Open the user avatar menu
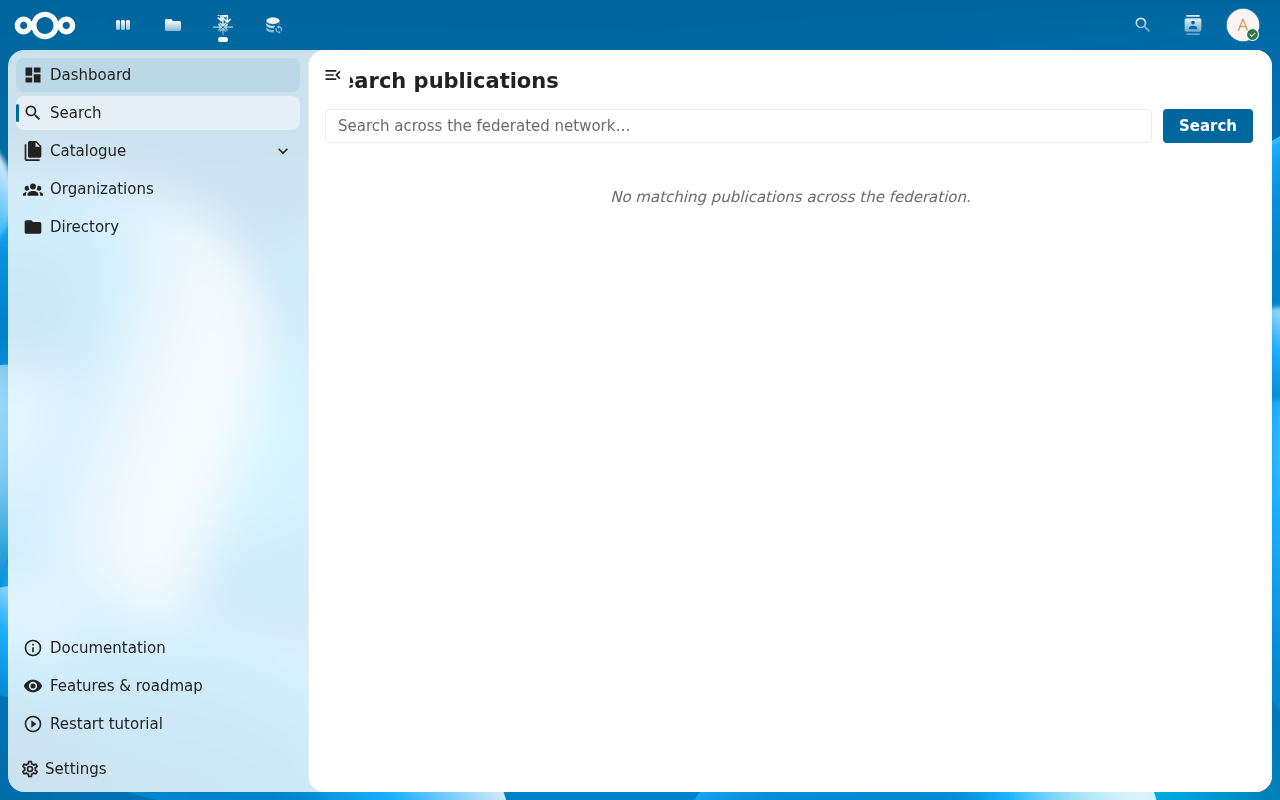 pos(1243,25)
